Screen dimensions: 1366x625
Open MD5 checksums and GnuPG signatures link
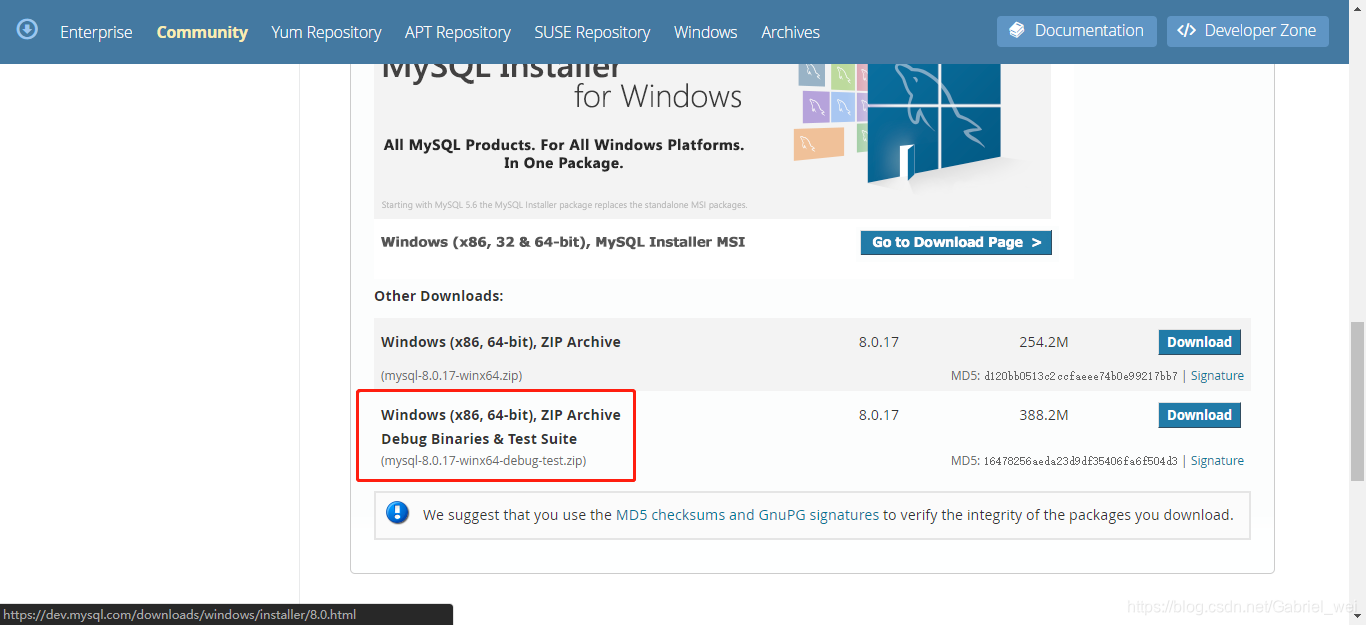(747, 515)
